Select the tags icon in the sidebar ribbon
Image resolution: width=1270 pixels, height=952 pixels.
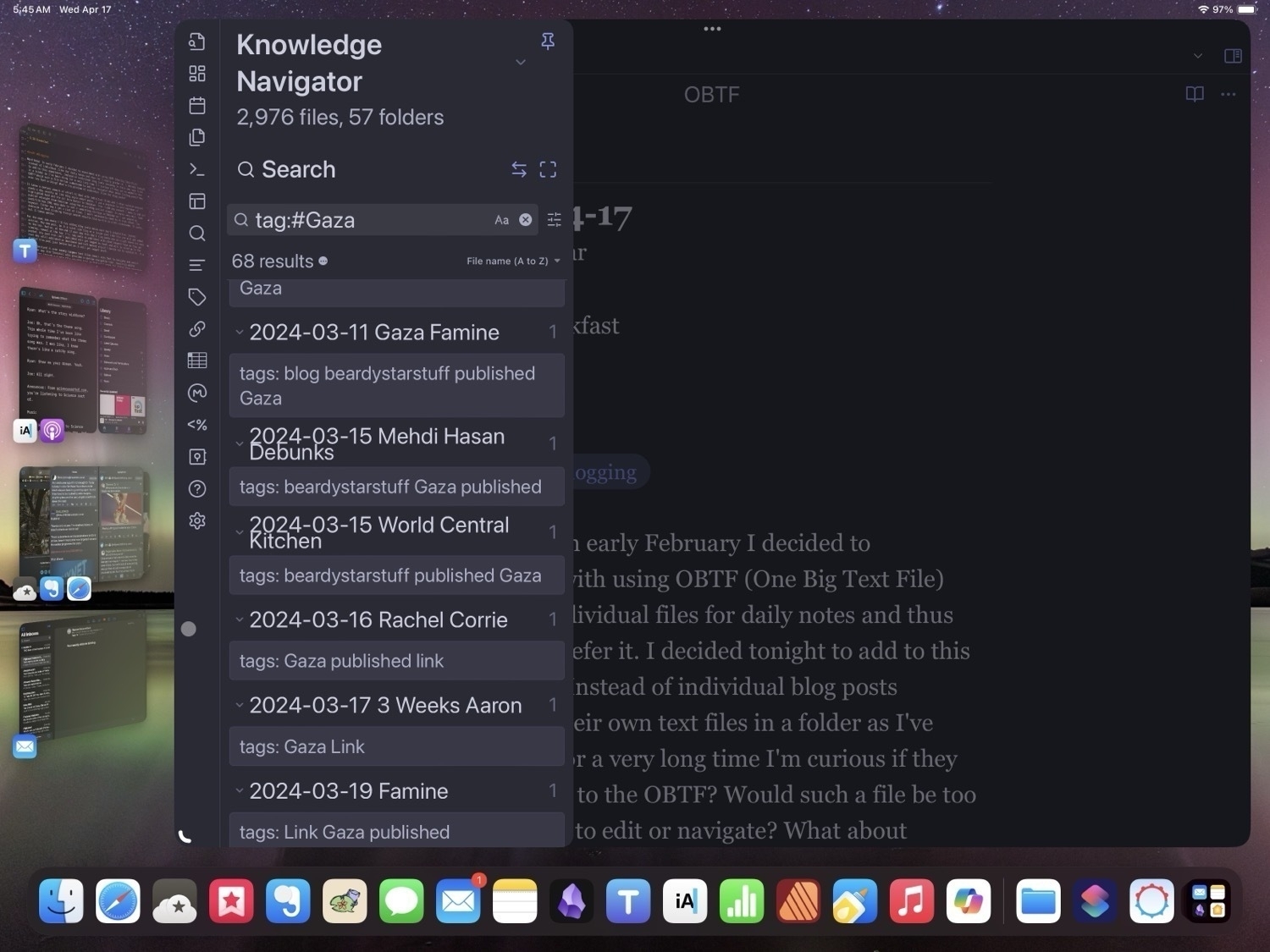click(x=197, y=297)
